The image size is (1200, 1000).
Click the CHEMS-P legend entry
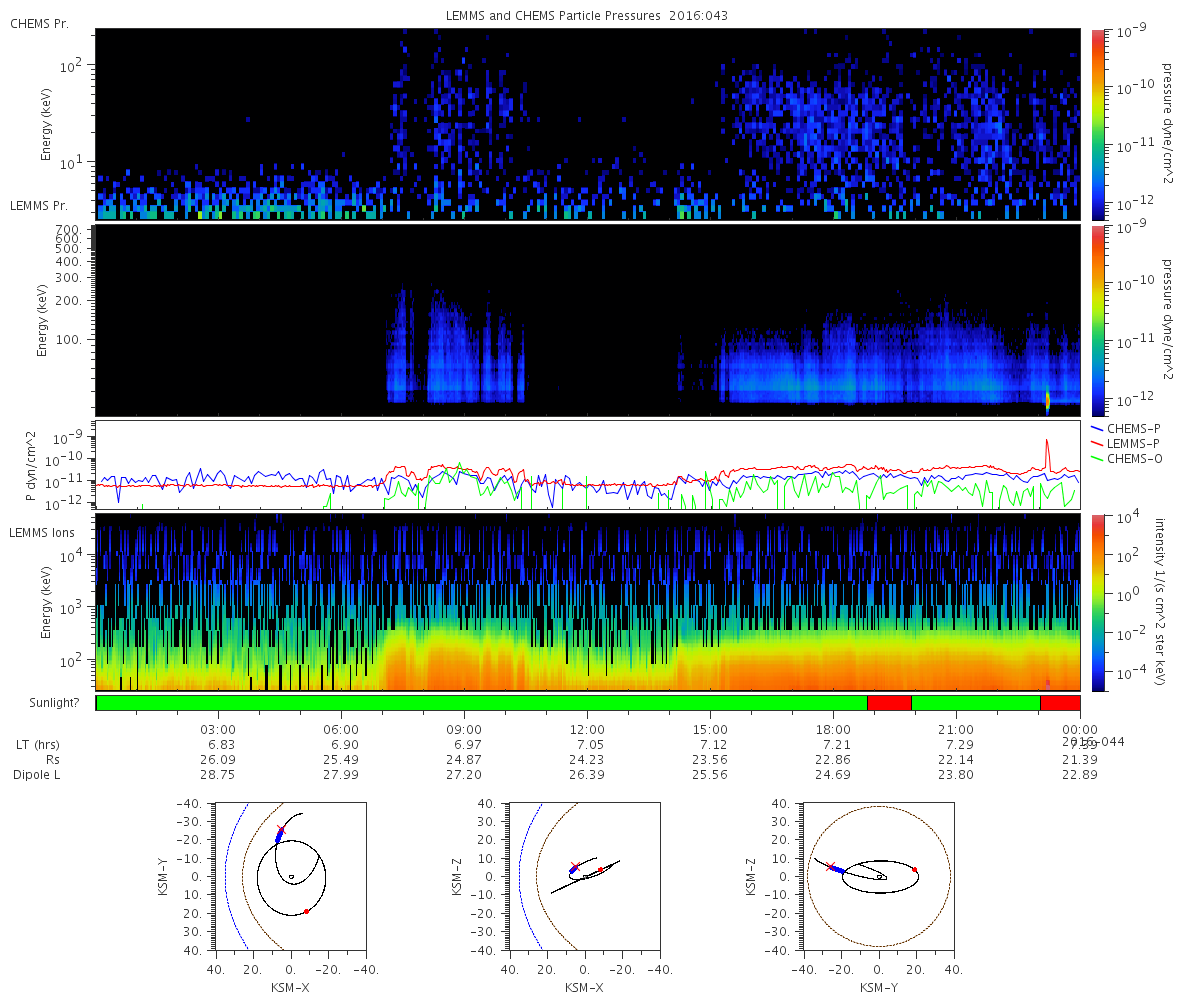pos(1128,428)
